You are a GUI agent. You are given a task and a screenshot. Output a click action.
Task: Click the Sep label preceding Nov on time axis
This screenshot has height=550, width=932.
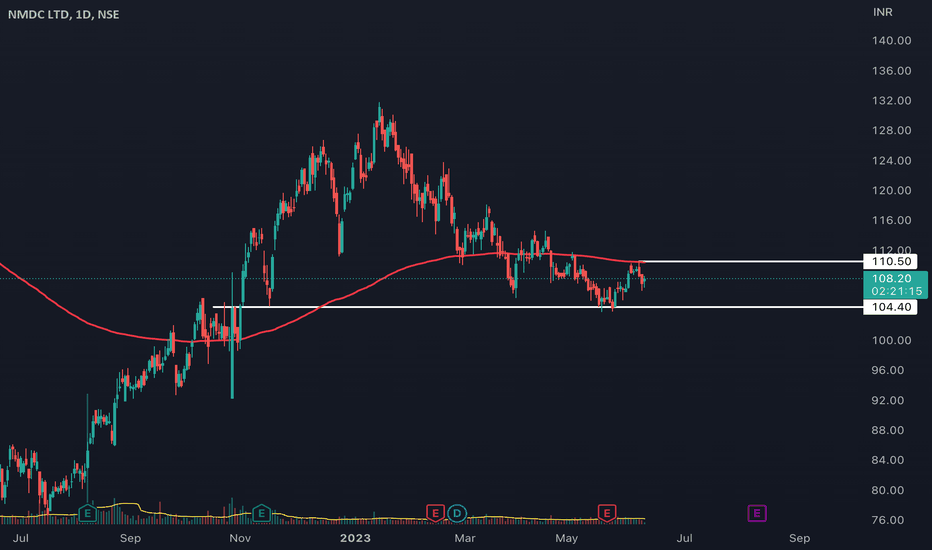coord(130,538)
